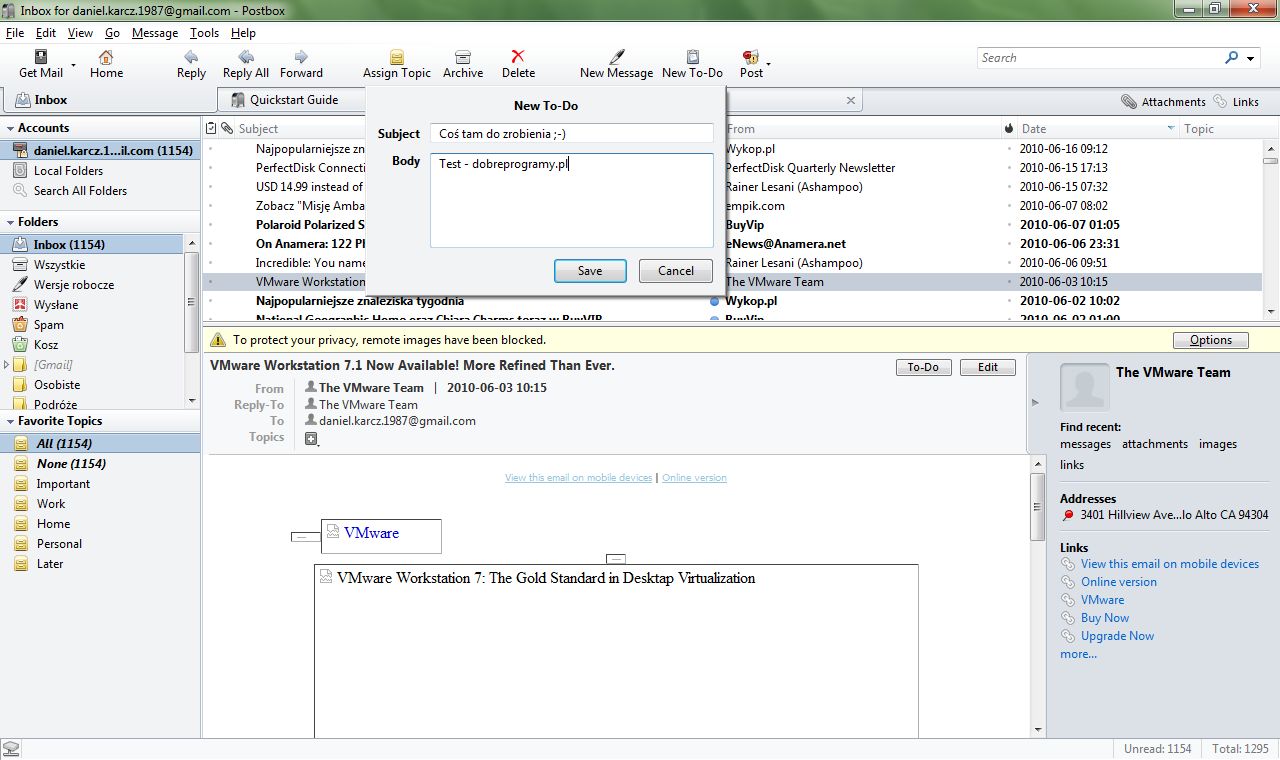
Task: Click the To-Do button in message header
Action: tap(923, 367)
